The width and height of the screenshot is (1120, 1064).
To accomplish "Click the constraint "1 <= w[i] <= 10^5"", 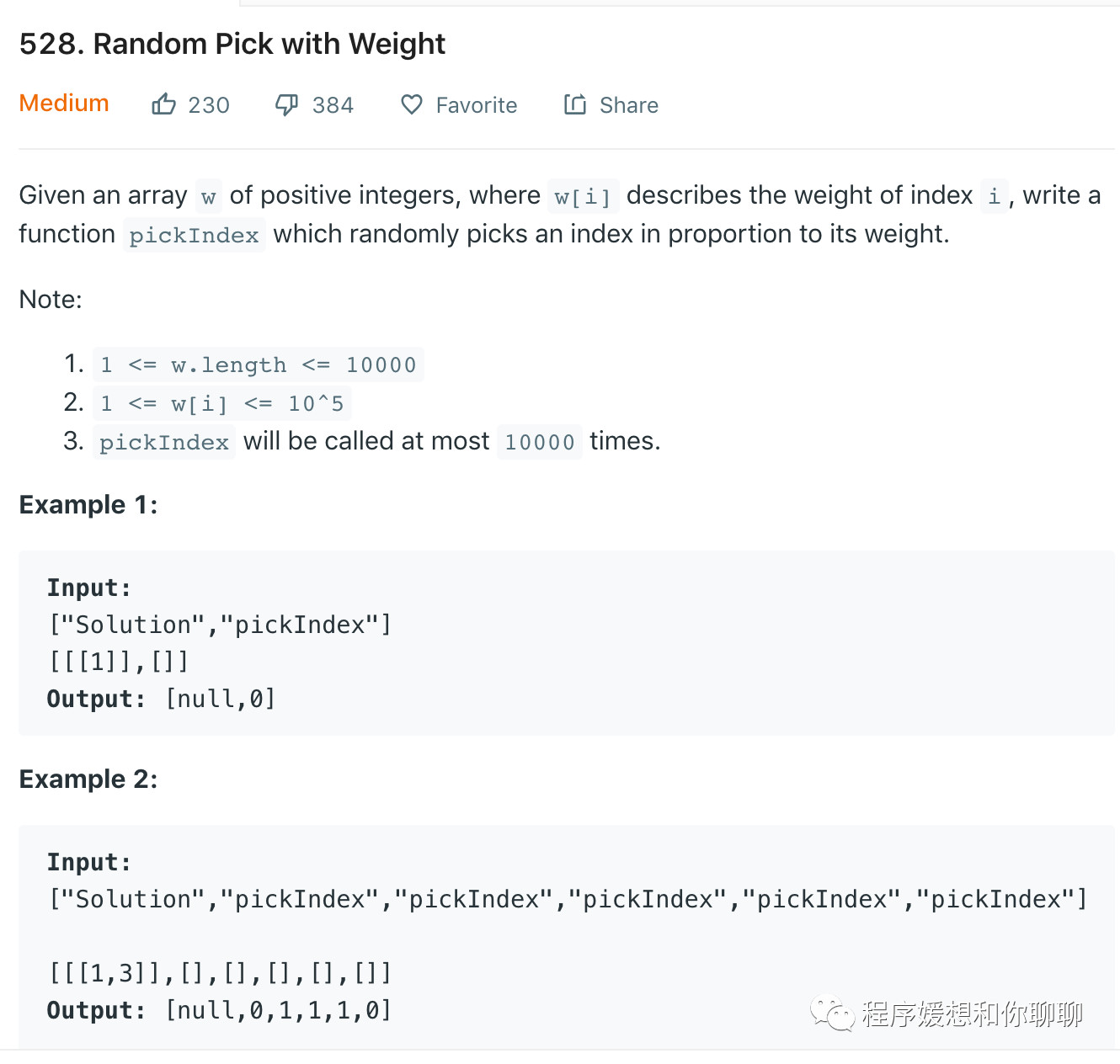I will [221, 404].
